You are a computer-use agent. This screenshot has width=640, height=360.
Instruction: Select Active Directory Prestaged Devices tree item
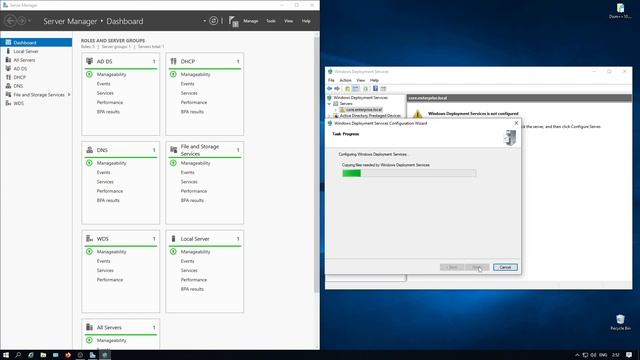(370, 116)
